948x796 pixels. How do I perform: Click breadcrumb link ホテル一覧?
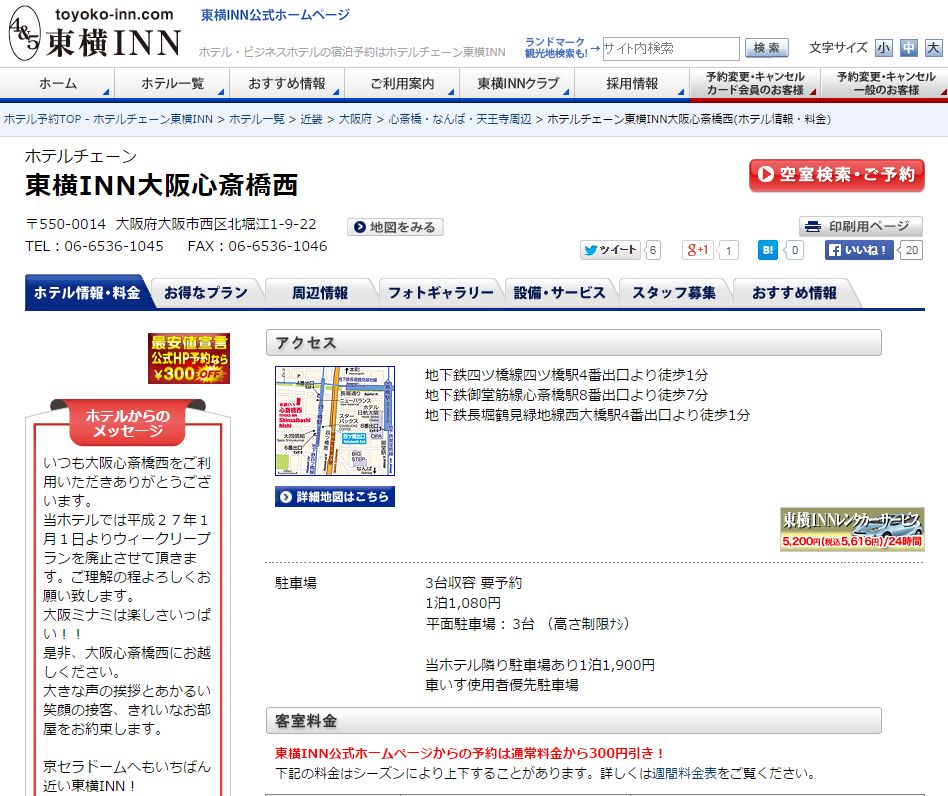(x=257, y=119)
